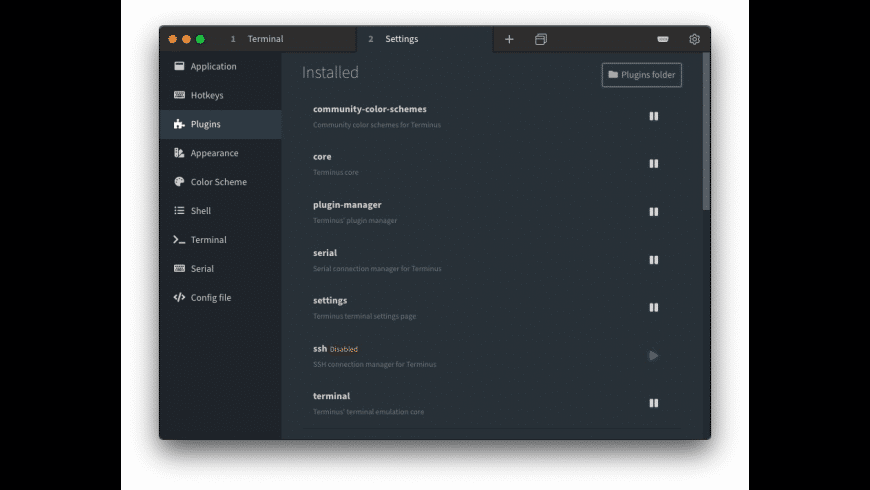Disable the plugin-manager plugin via its pause icon
Image resolution: width=870 pixels, height=490 pixels.
[x=654, y=211]
